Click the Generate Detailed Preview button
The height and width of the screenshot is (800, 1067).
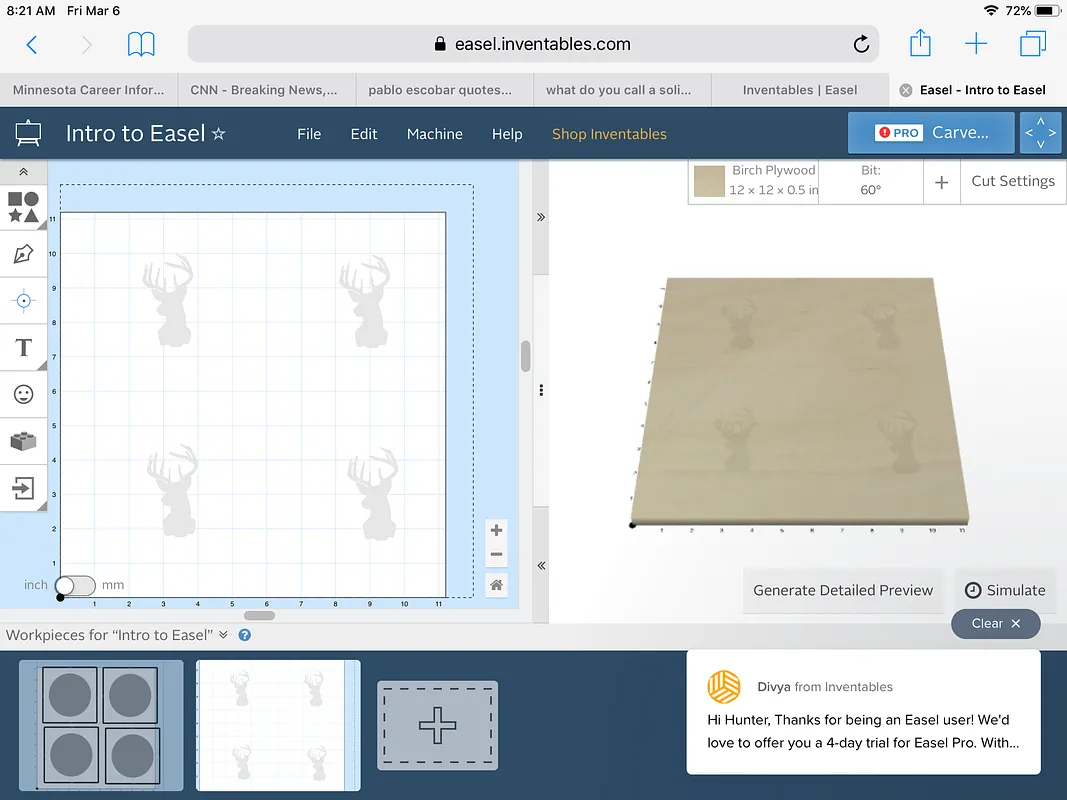[x=843, y=590]
